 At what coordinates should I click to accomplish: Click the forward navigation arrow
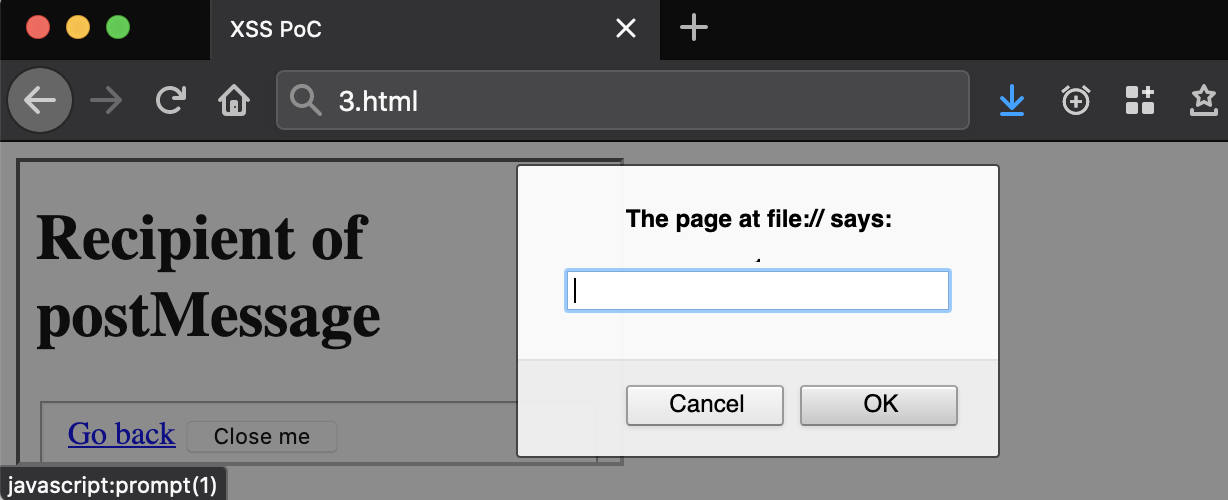(106, 100)
